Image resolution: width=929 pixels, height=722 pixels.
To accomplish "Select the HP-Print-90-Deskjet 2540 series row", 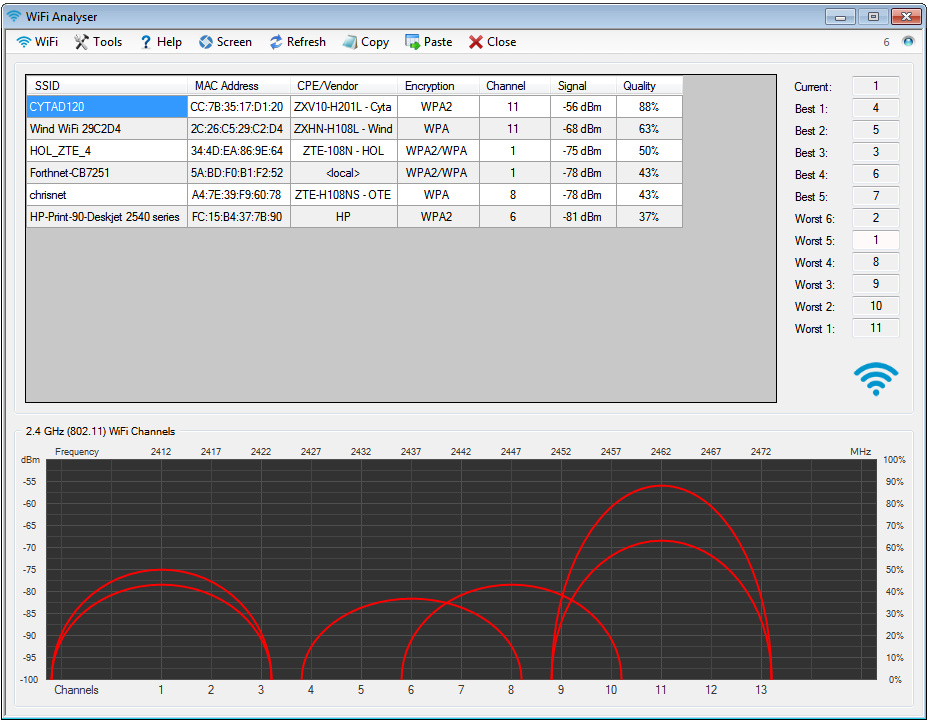I will [x=106, y=217].
